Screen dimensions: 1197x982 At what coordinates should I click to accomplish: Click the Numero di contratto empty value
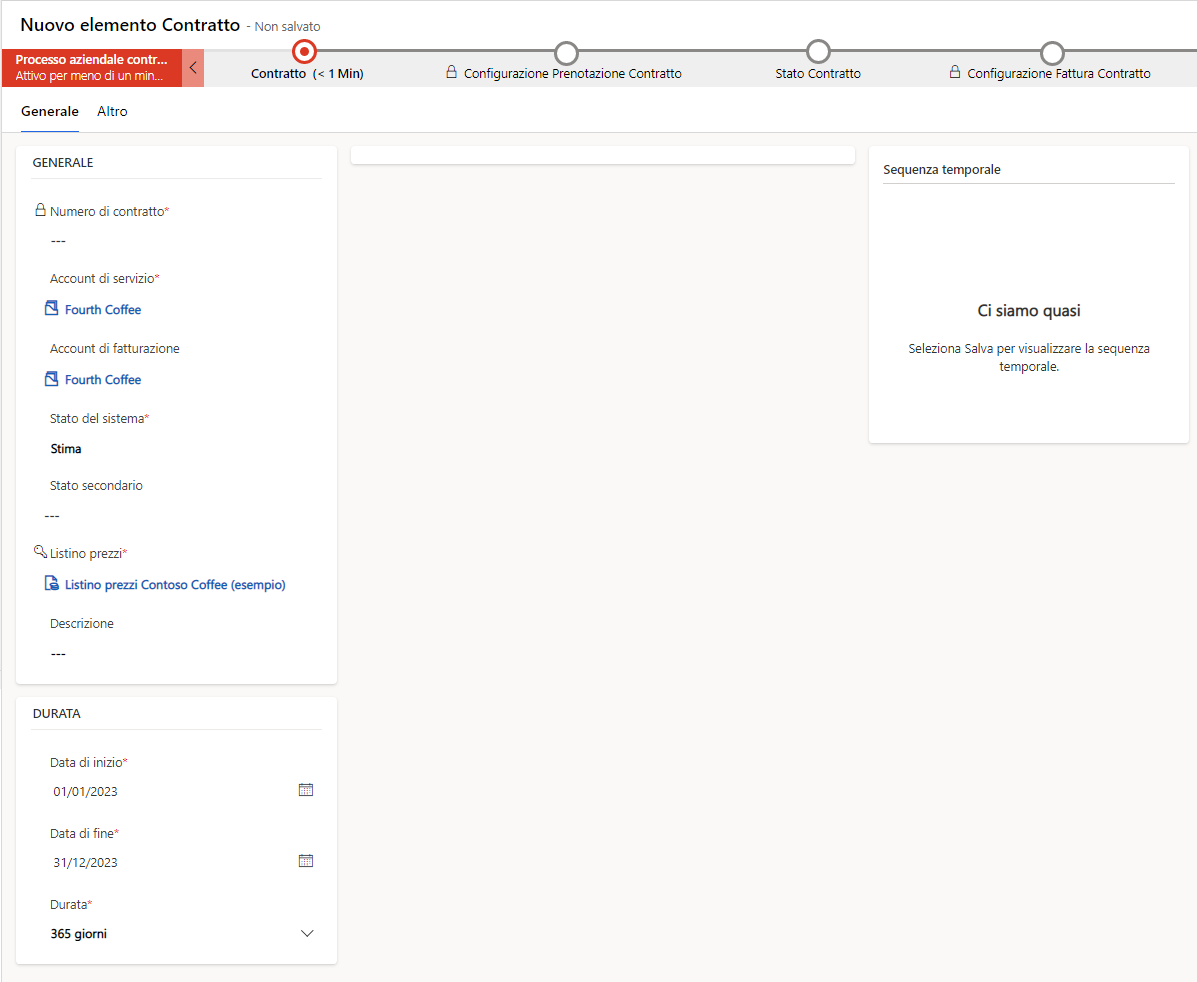click(x=58, y=241)
